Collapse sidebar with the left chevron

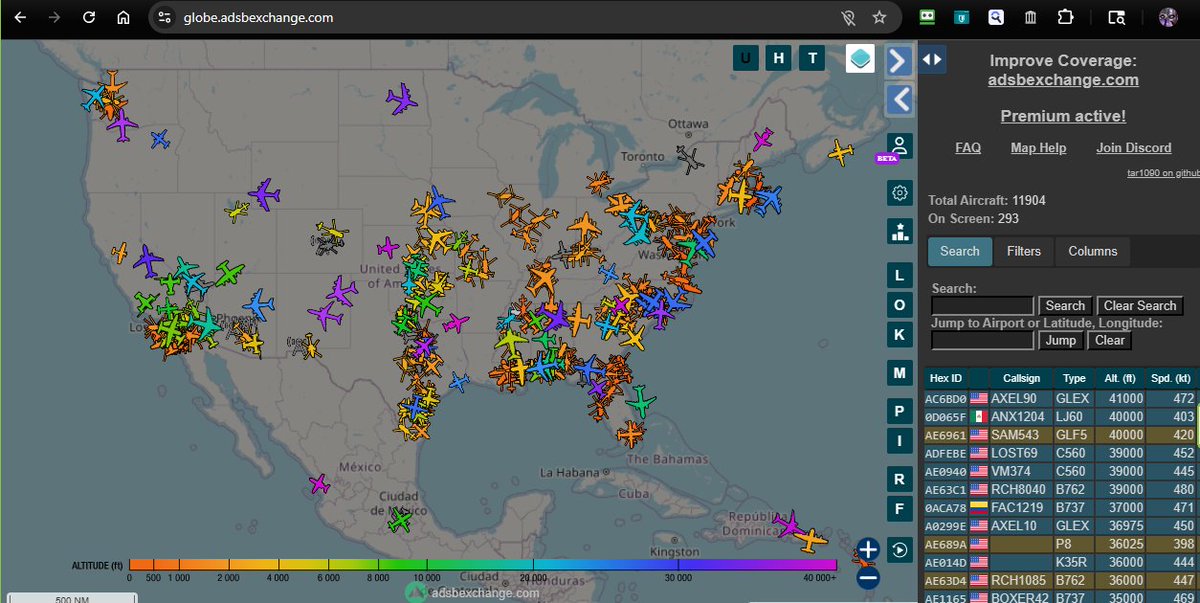900,99
